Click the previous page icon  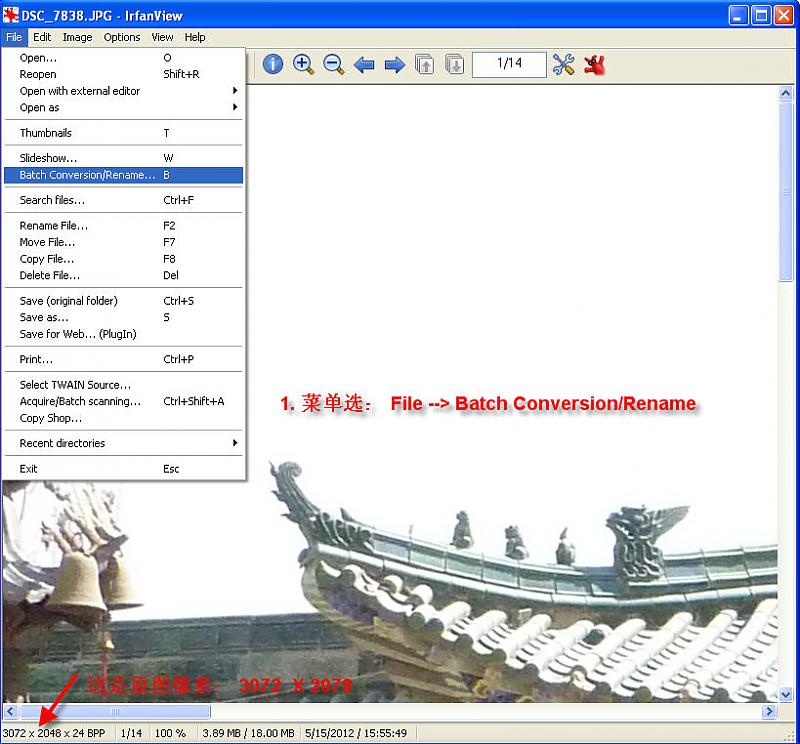click(425, 65)
